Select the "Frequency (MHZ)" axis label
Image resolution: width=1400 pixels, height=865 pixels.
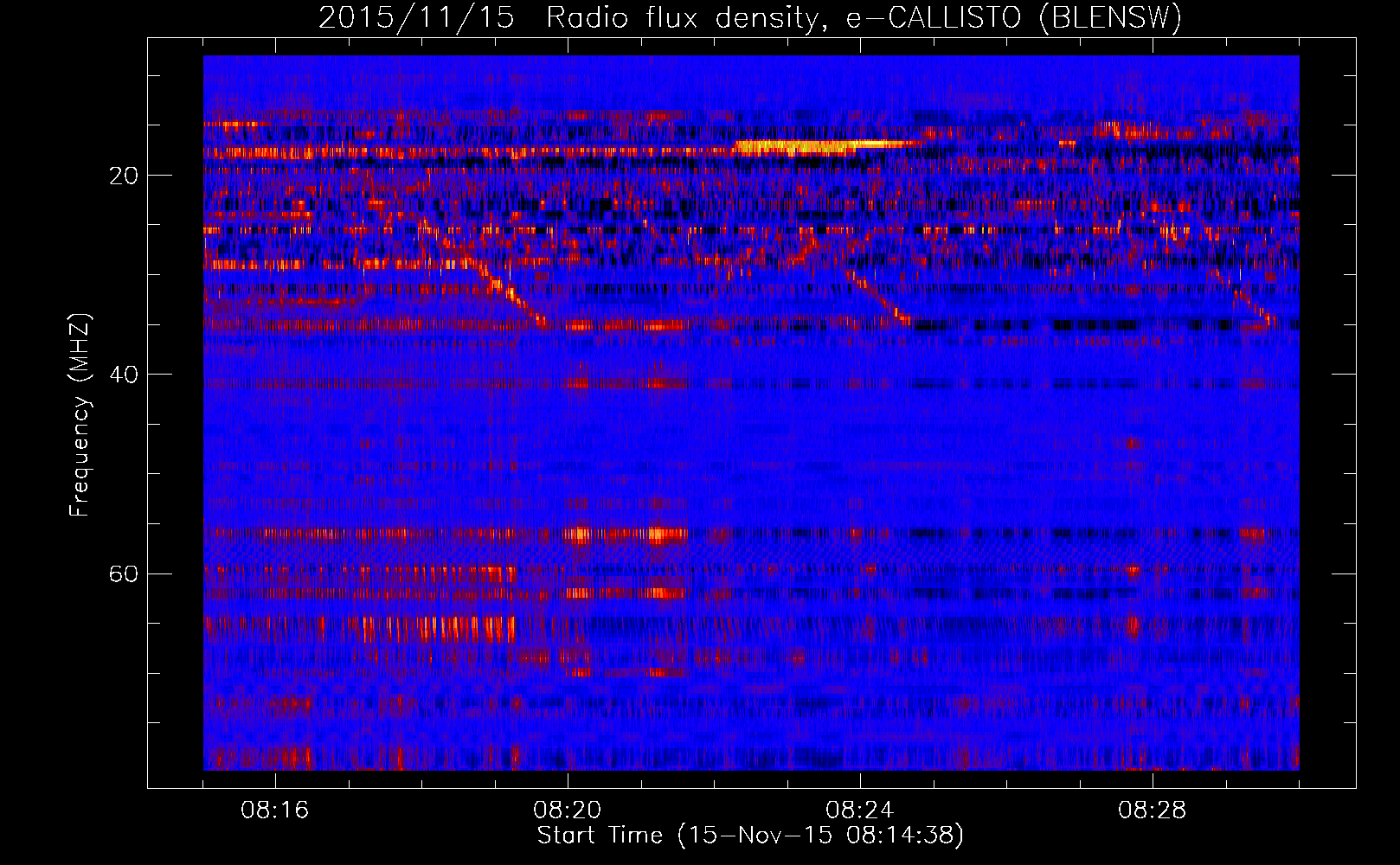click(x=80, y=415)
